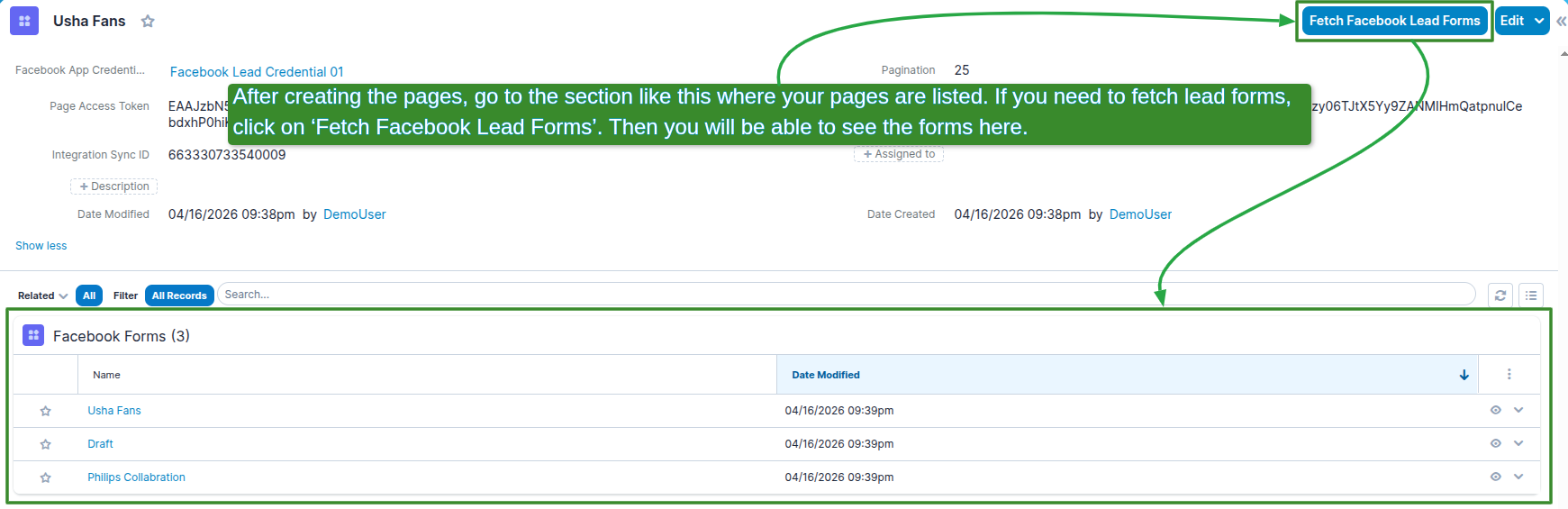Switch list view with the list icon

click(x=1531, y=295)
